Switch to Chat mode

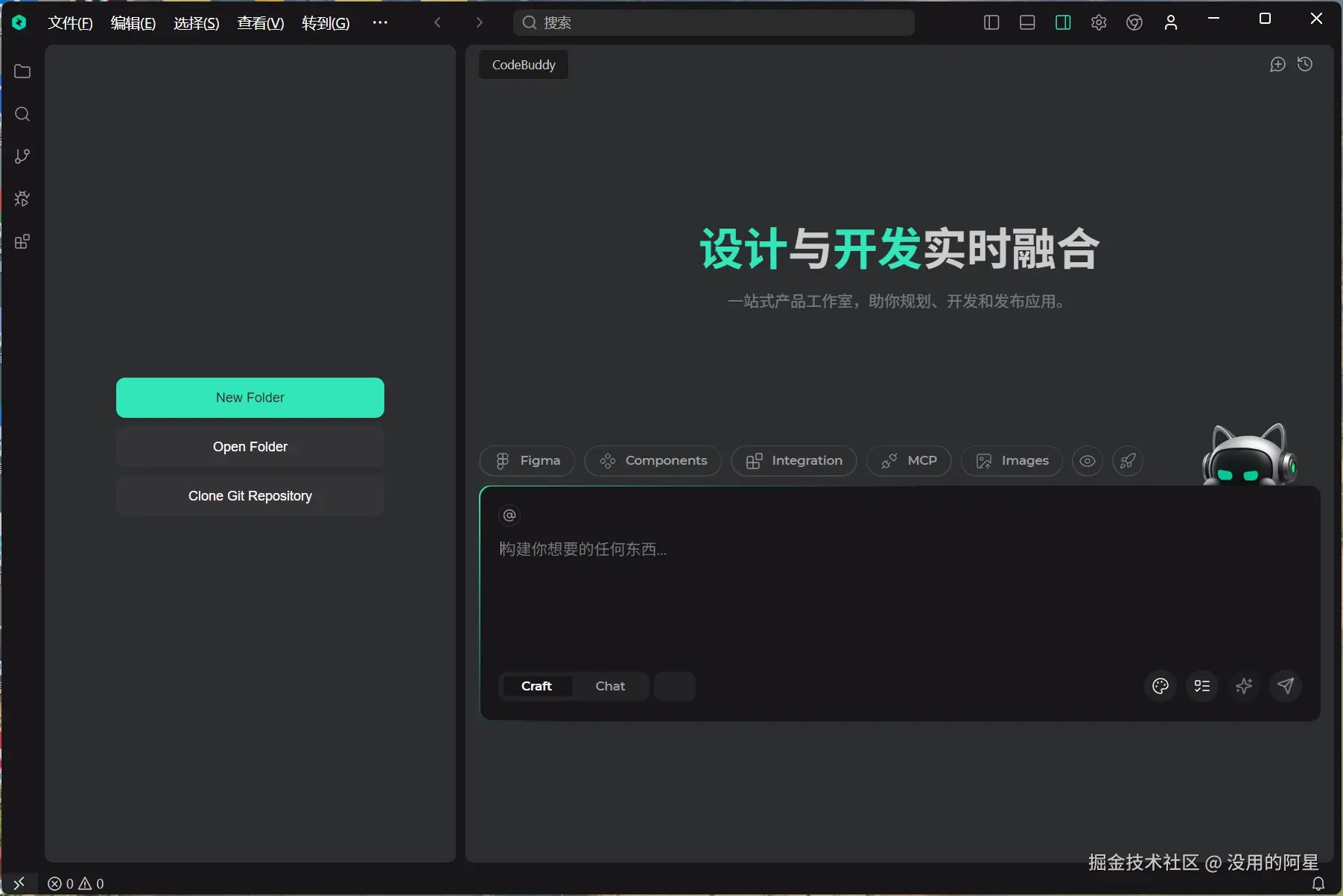click(x=610, y=686)
